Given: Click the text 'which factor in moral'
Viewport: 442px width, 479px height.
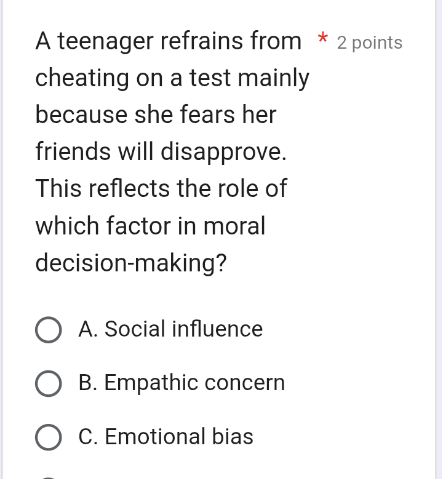Looking at the screenshot, I should (150, 226).
